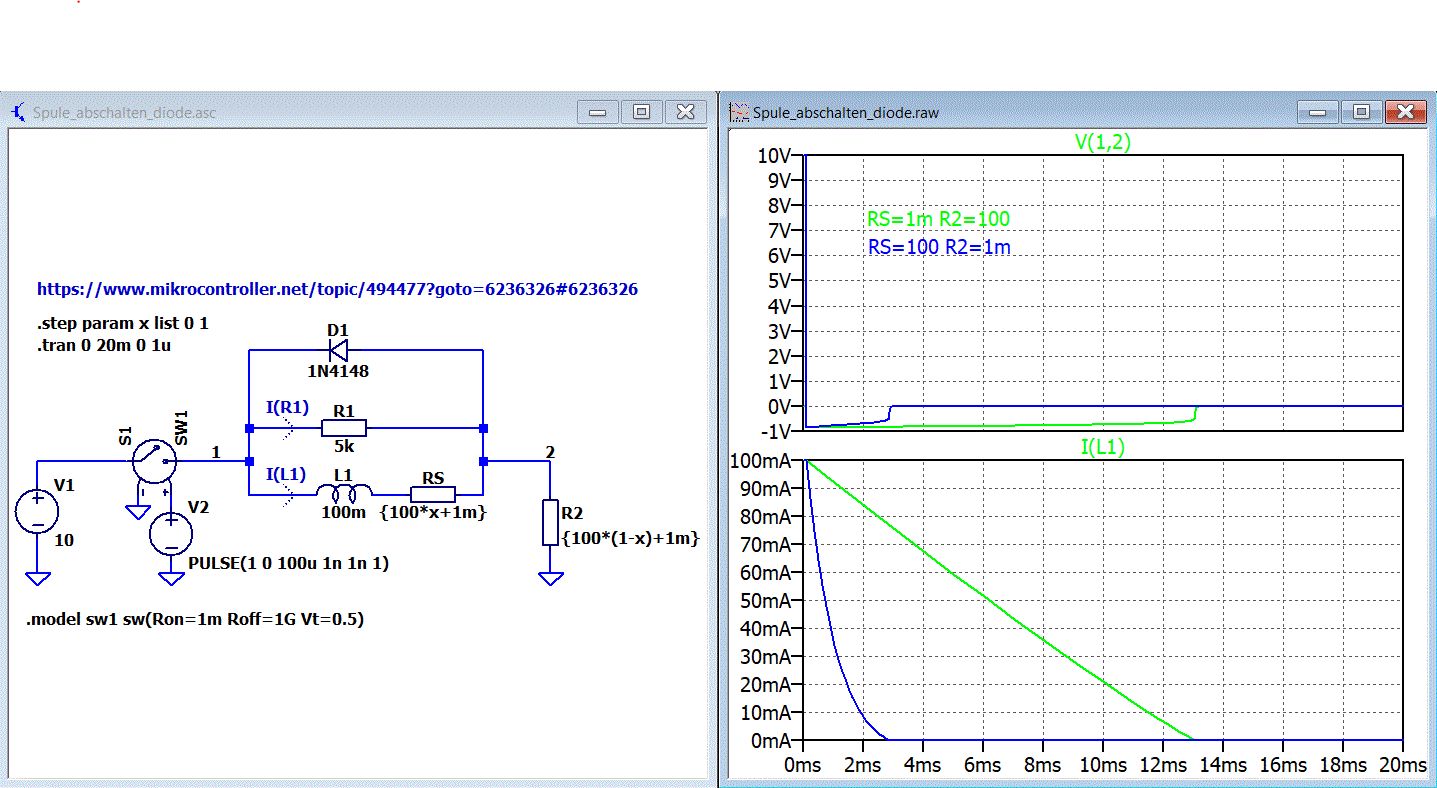This screenshot has height=788, width=1437.
Task: Click the switch S1 symbol
Action: [155, 460]
